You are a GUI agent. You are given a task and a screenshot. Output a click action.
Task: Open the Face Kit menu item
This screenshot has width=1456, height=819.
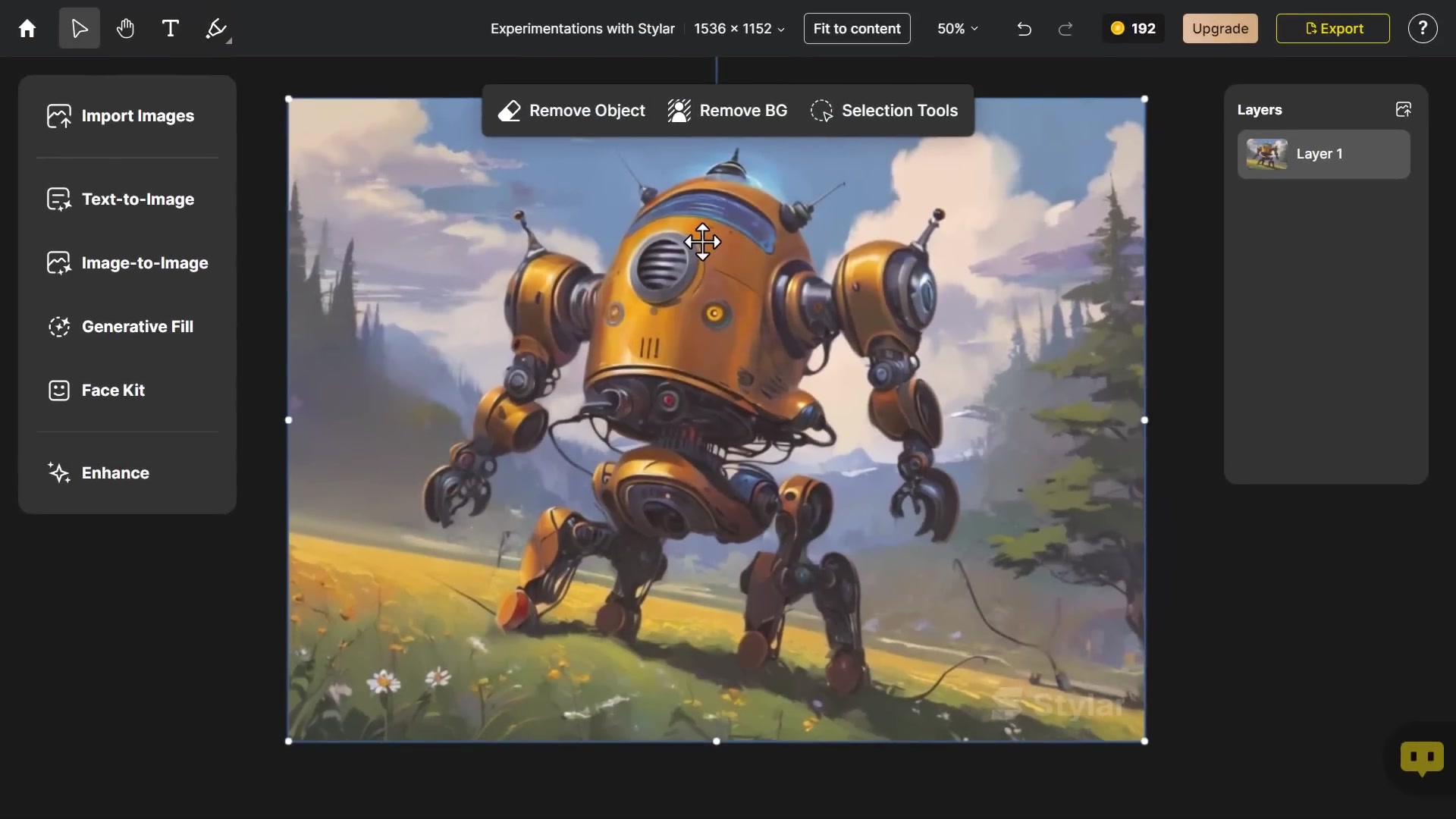click(127, 391)
